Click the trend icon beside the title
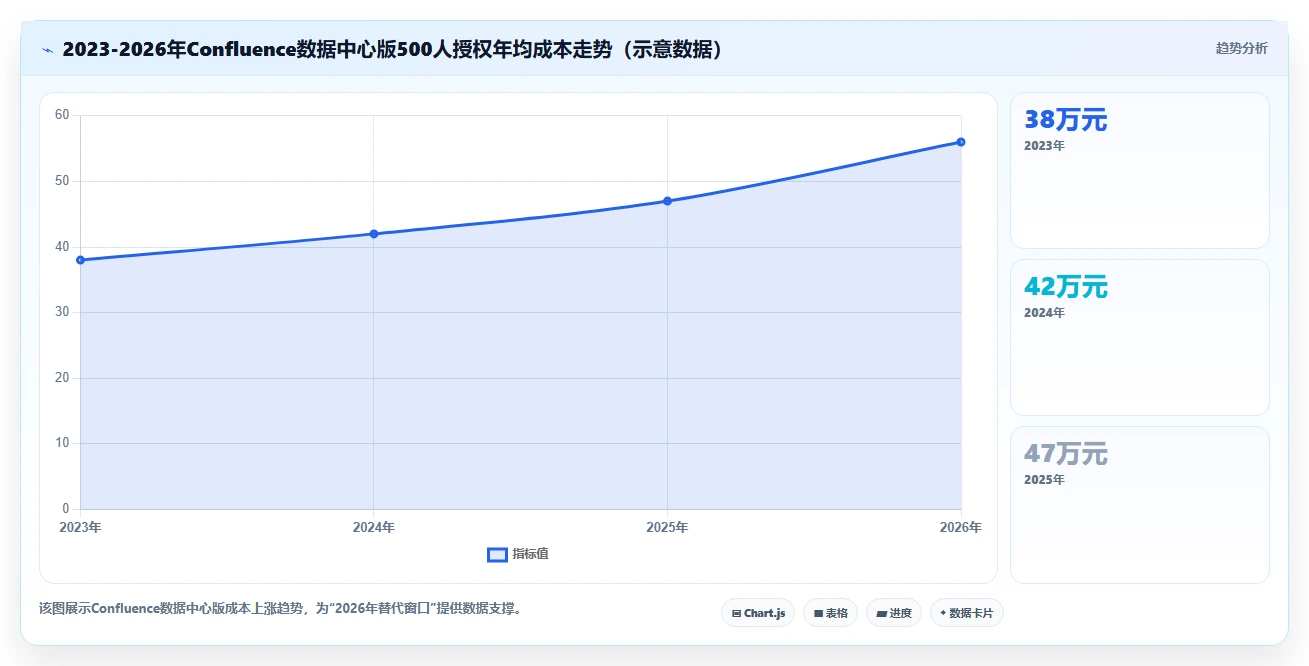 coord(48,49)
